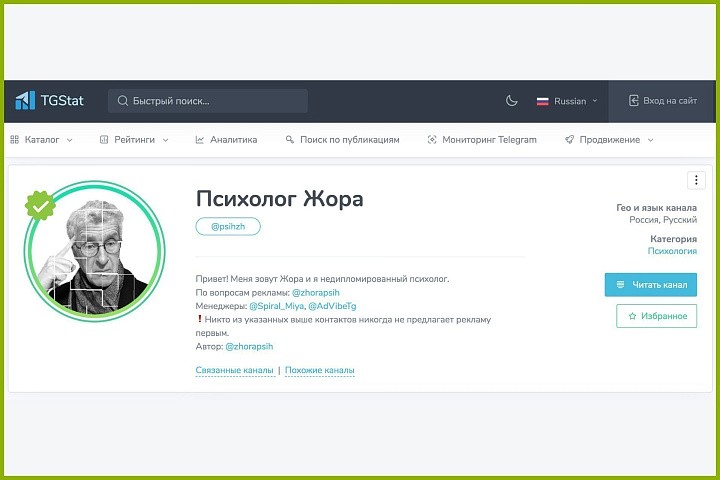720x480 pixels.
Task: Open Поиск по публикациям menu item
Action: pyautogui.click(x=342, y=140)
